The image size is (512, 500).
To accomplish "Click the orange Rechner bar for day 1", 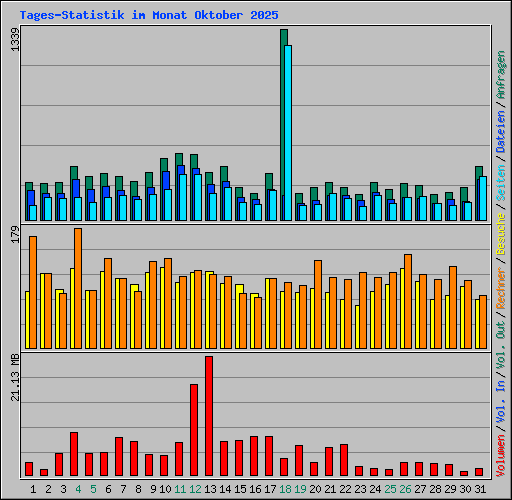I will [x=33, y=293].
